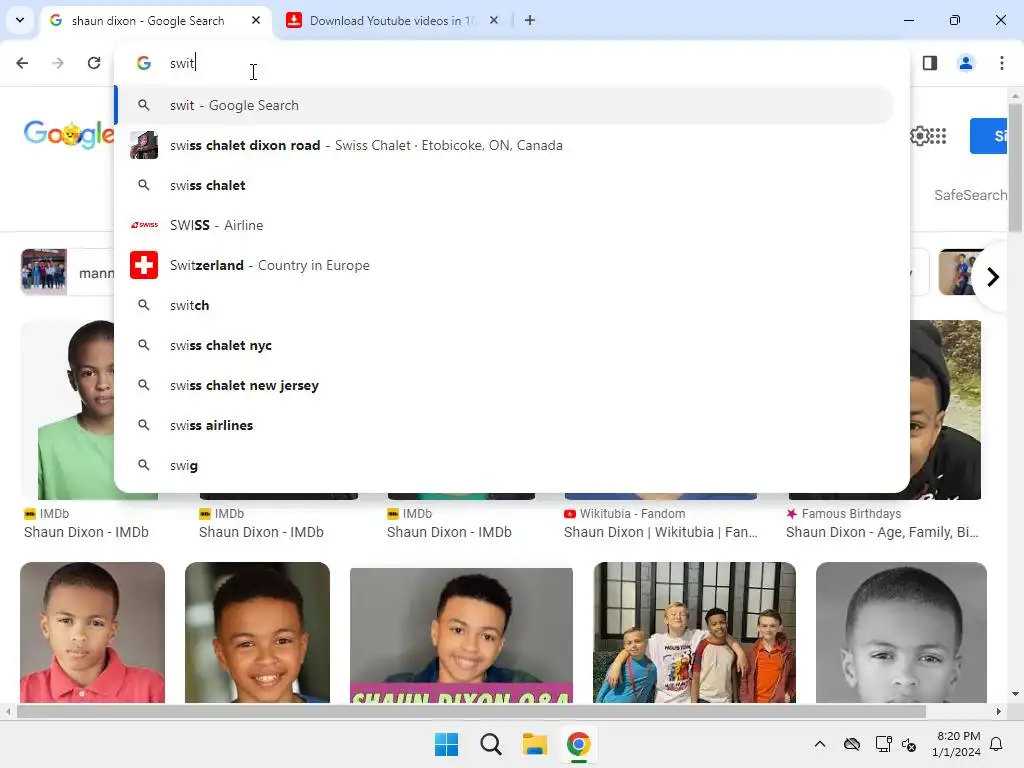Select SWISS Airline suggestion
The height and width of the screenshot is (768, 1024).
(x=504, y=225)
